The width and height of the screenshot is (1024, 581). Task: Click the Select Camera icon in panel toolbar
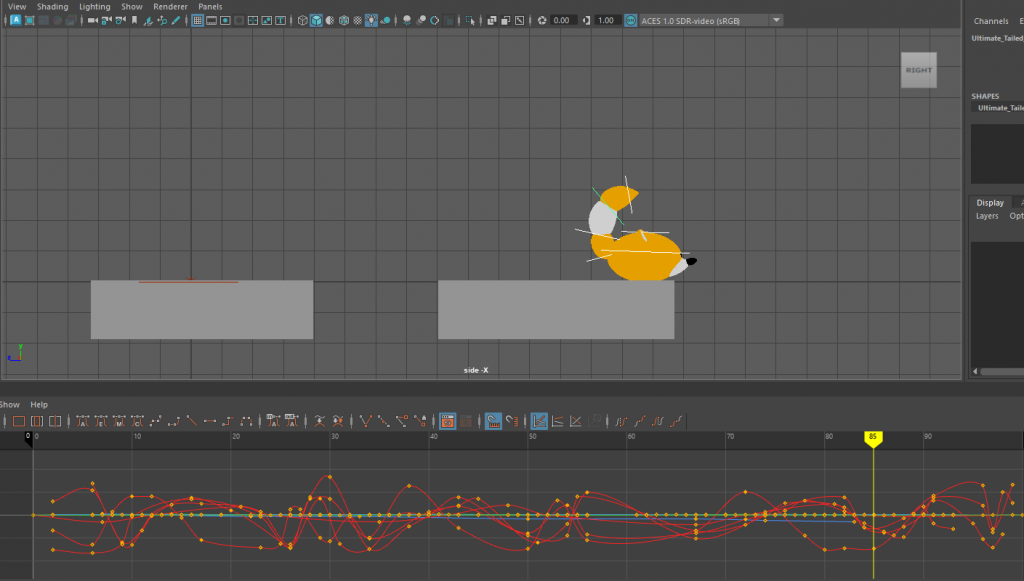pyautogui.click(x=92, y=20)
